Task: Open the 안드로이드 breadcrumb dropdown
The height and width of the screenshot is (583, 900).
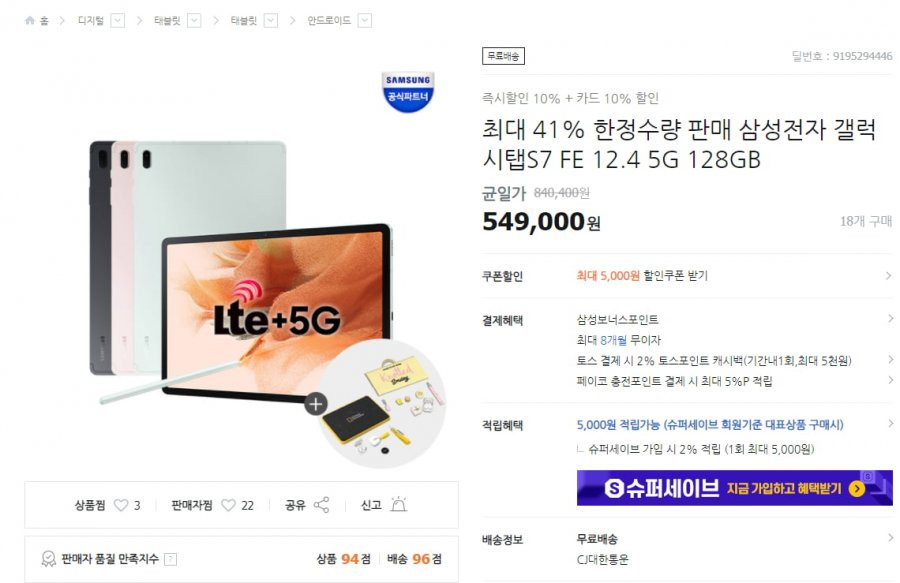Action: coord(364,21)
